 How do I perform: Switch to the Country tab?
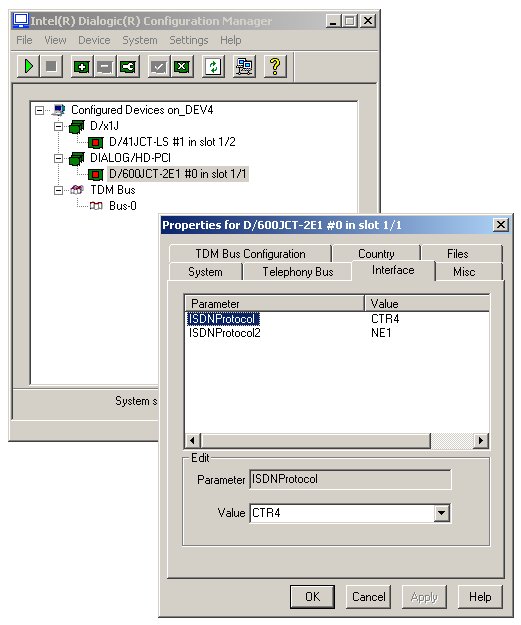[x=376, y=254]
